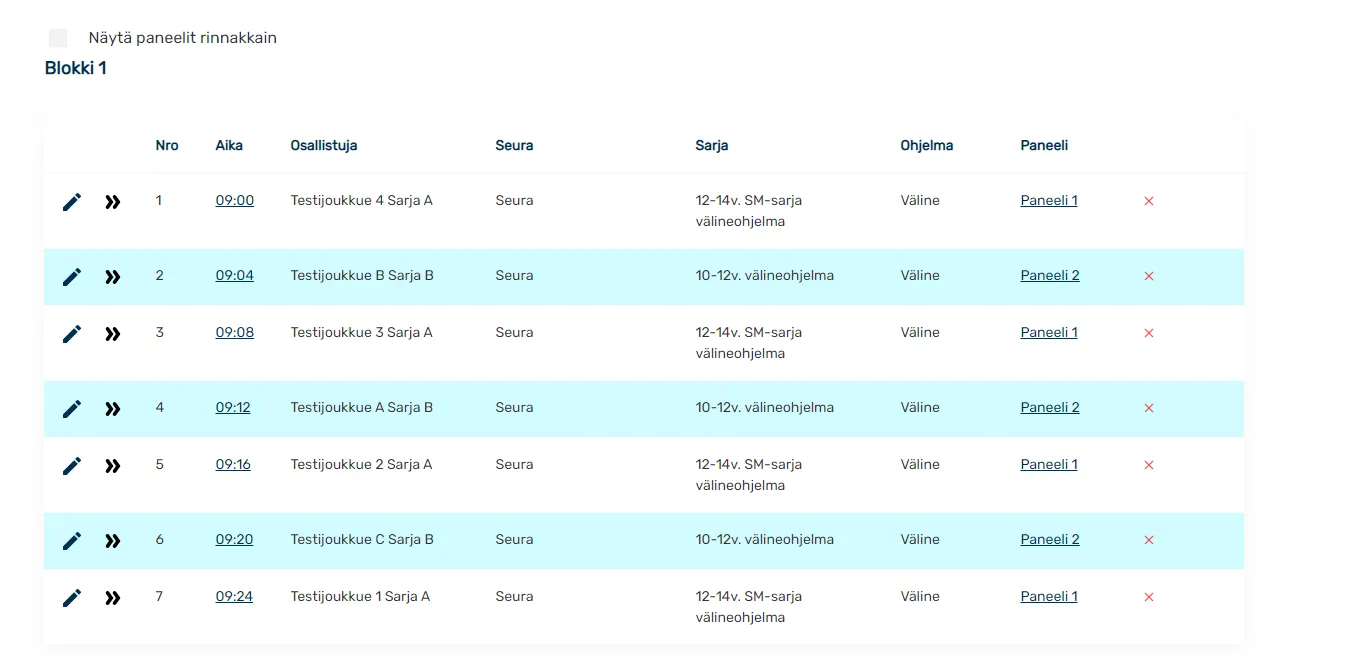Click the Sarja column header

(x=712, y=145)
